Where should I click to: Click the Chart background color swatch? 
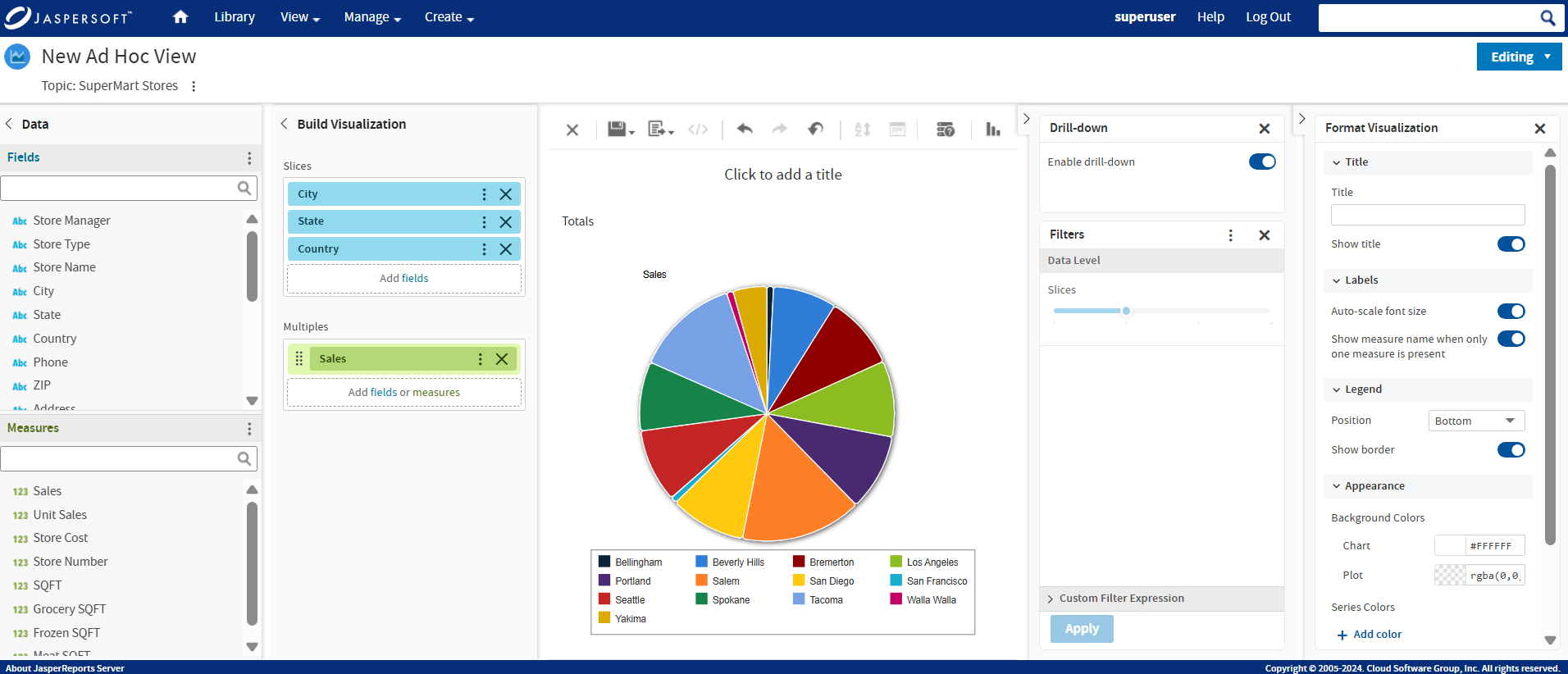click(1449, 546)
